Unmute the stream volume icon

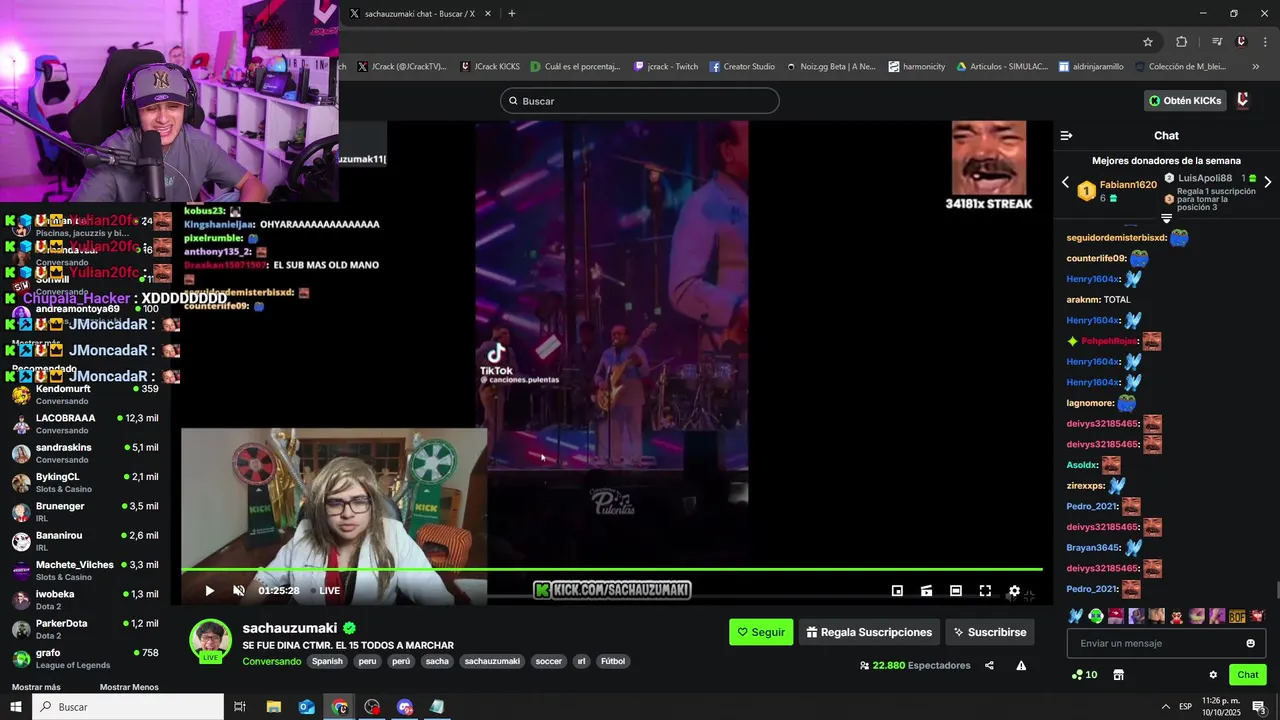tap(239, 591)
